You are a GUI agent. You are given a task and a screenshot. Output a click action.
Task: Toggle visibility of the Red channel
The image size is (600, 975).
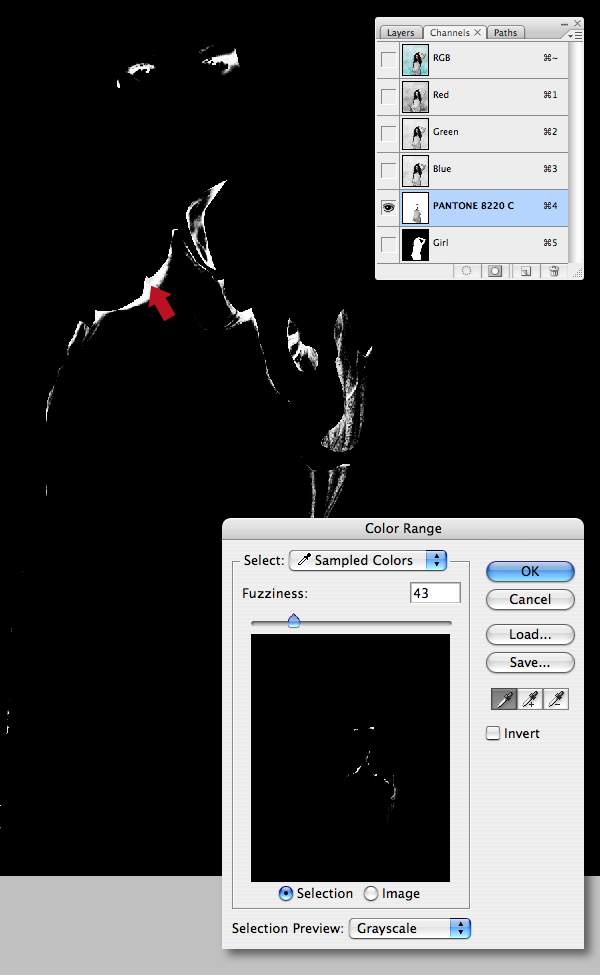[x=389, y=96]
